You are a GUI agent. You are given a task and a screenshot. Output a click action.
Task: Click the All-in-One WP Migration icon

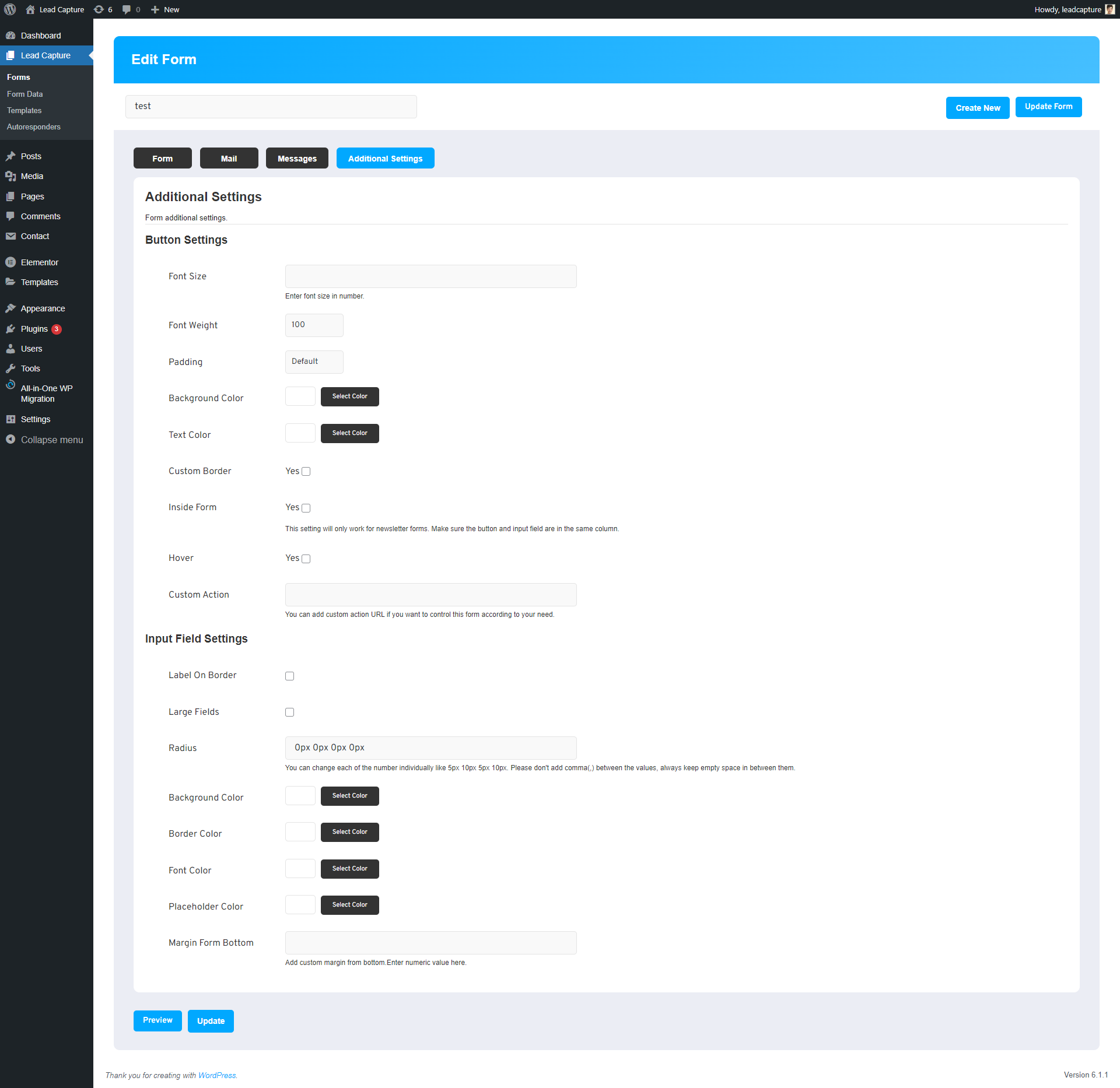(10, 385)
